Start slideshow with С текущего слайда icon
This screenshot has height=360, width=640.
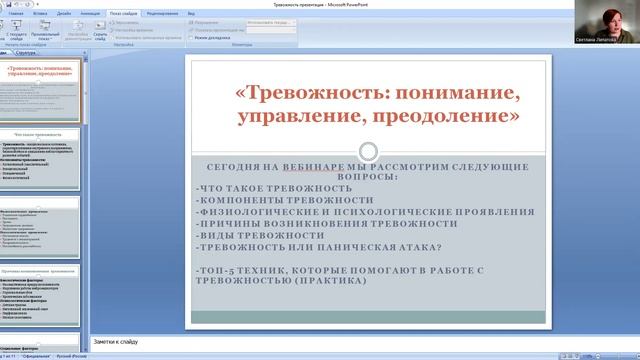coord(16,30)
